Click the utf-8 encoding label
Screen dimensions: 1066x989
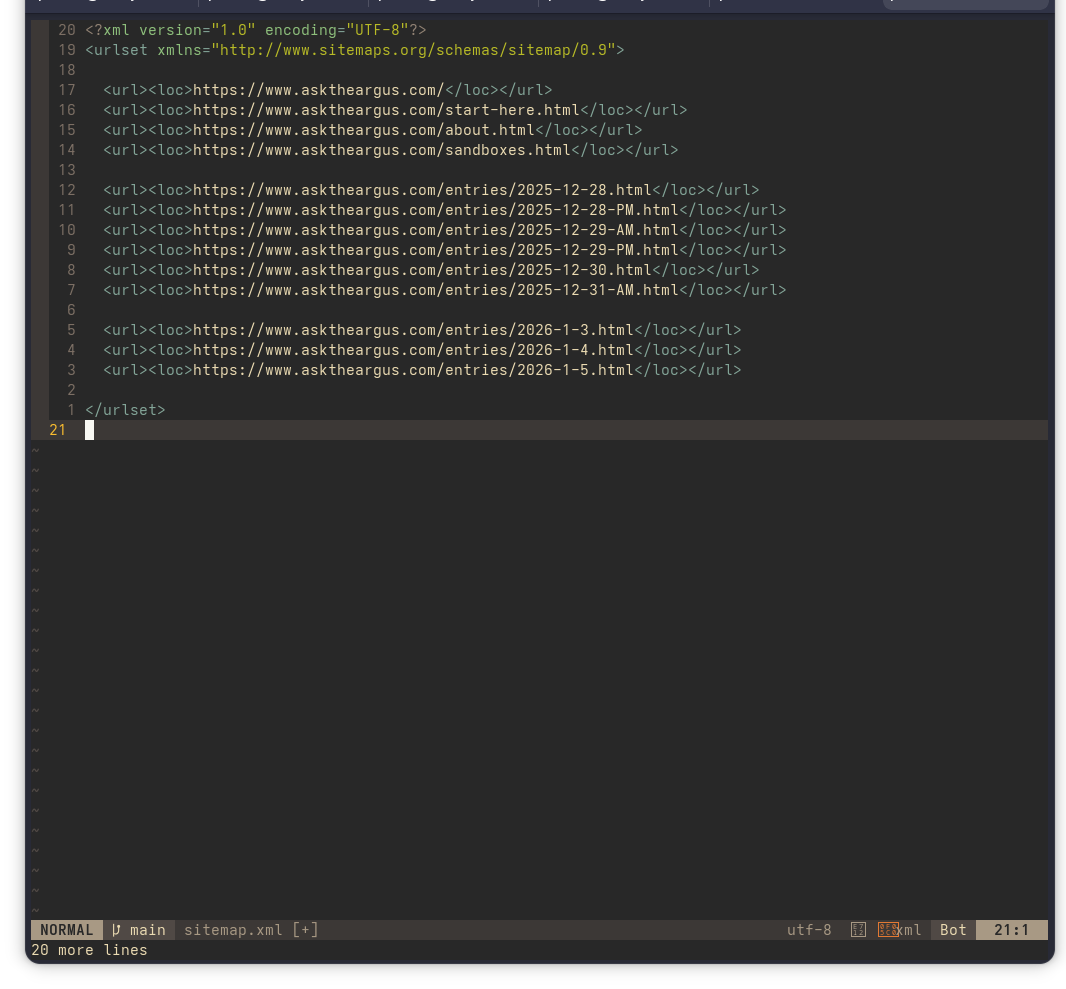click(809, 930)
